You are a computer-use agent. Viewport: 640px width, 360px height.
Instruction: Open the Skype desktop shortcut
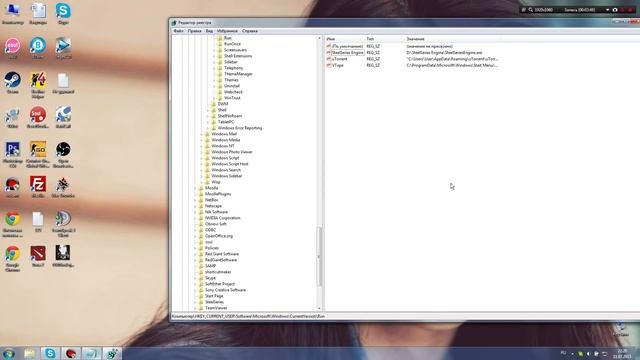click(x=63, y=13)
